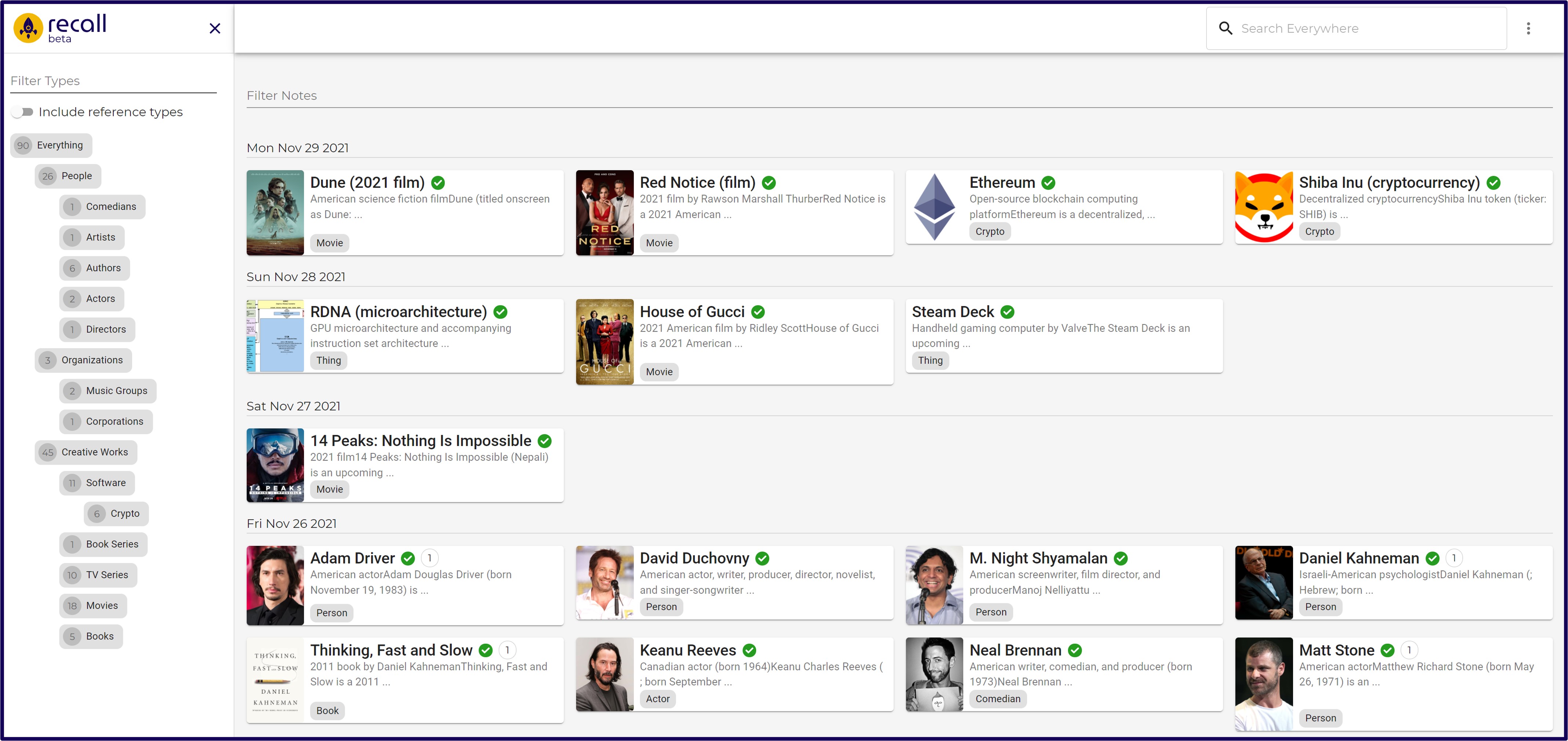Toggle Include reference types switch
The image size is (1568, 741).
23,112
